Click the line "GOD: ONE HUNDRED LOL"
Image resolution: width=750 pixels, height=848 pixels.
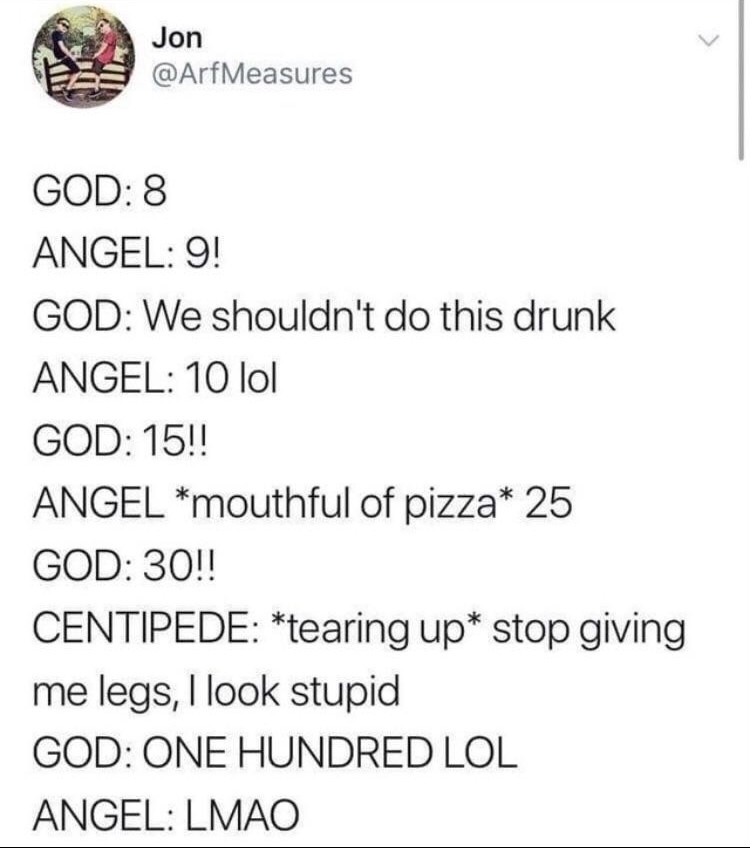(275, 755)
